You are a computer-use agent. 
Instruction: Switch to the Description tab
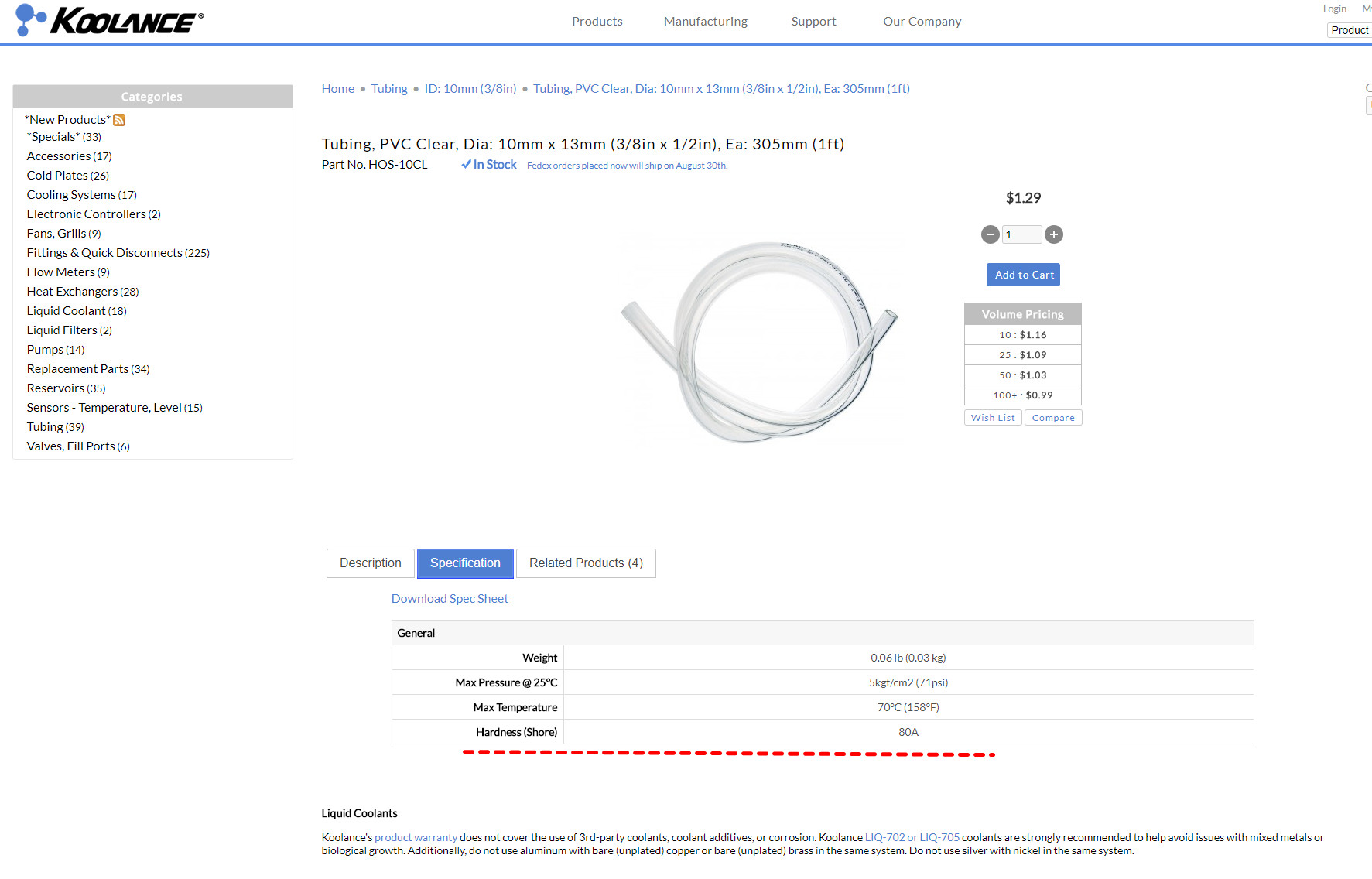(x=370, y=563)
